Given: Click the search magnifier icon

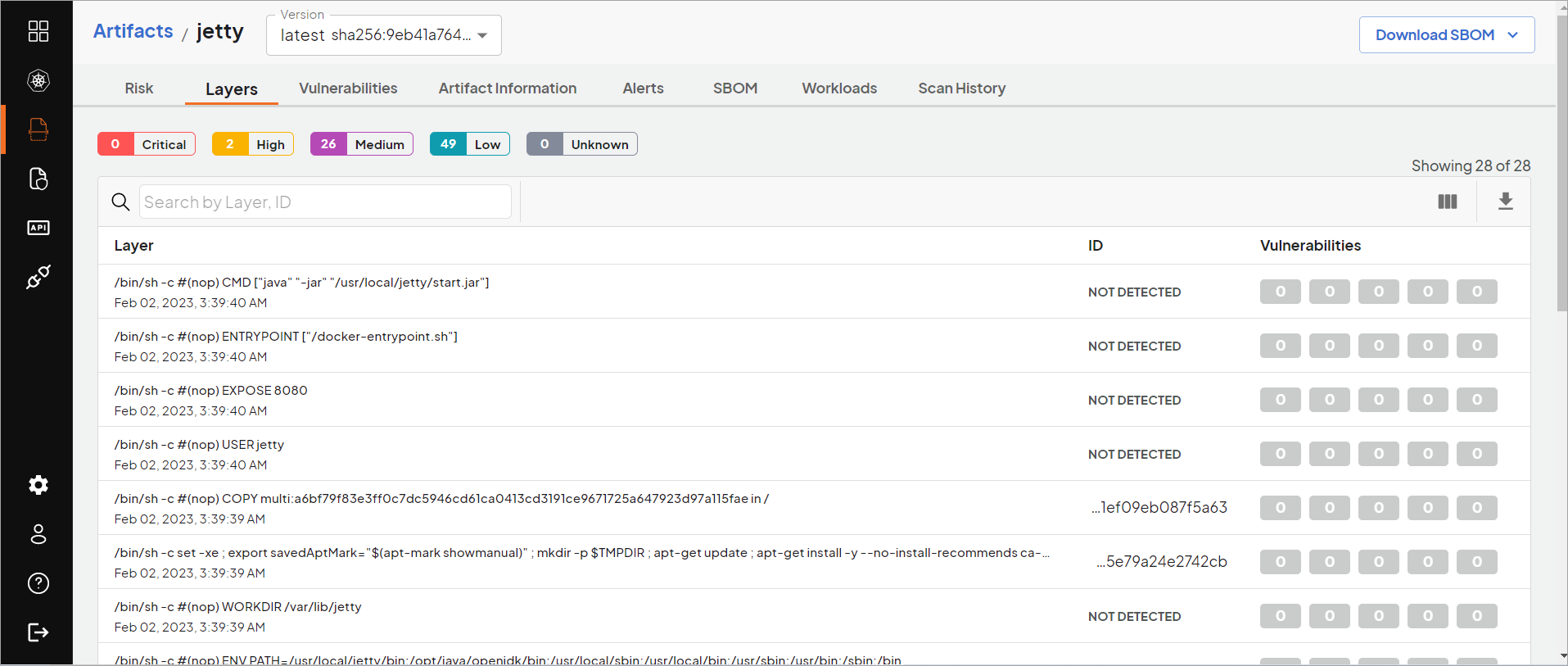Looking at the screenshot, I should coord(120,202).
